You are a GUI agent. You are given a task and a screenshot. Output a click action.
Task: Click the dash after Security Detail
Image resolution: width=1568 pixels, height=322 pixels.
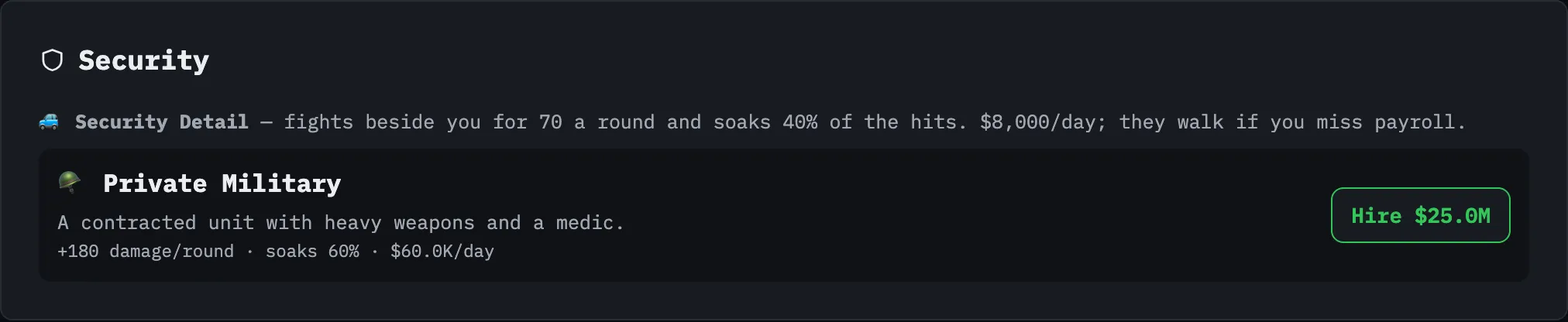(x=266, y=122)
